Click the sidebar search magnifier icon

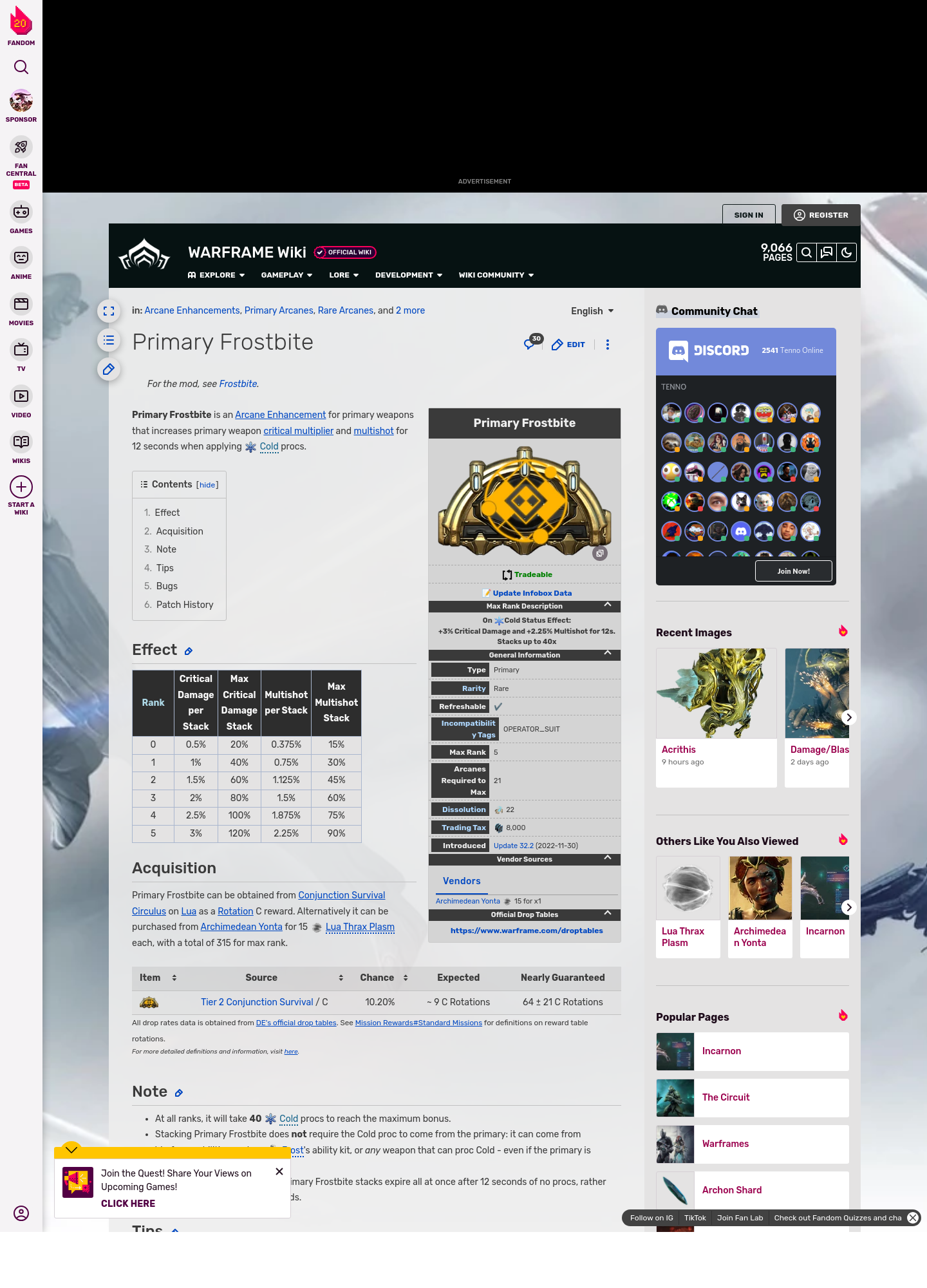pos(21,67)
